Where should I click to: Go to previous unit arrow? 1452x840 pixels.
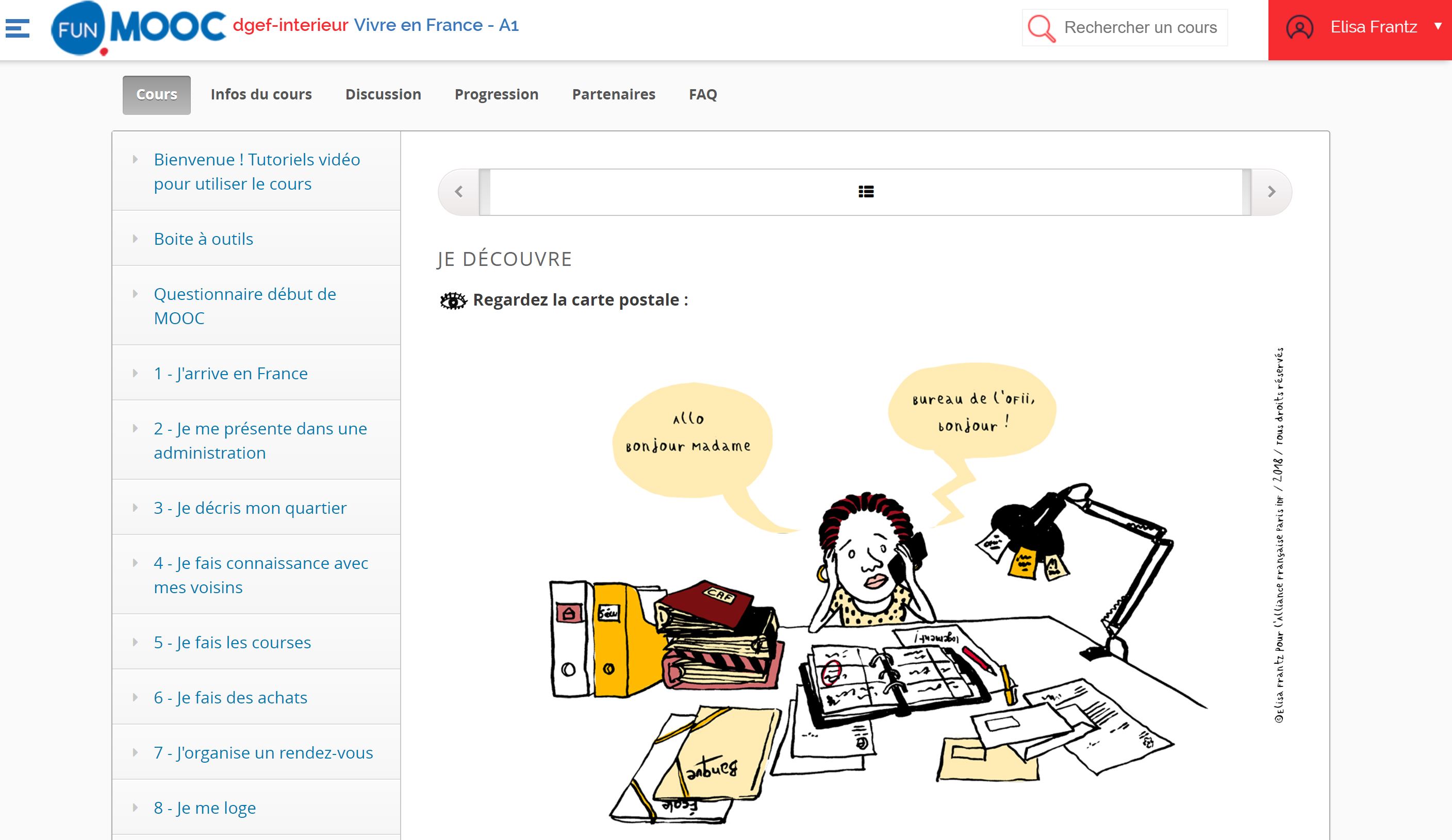tap(458, 192)
